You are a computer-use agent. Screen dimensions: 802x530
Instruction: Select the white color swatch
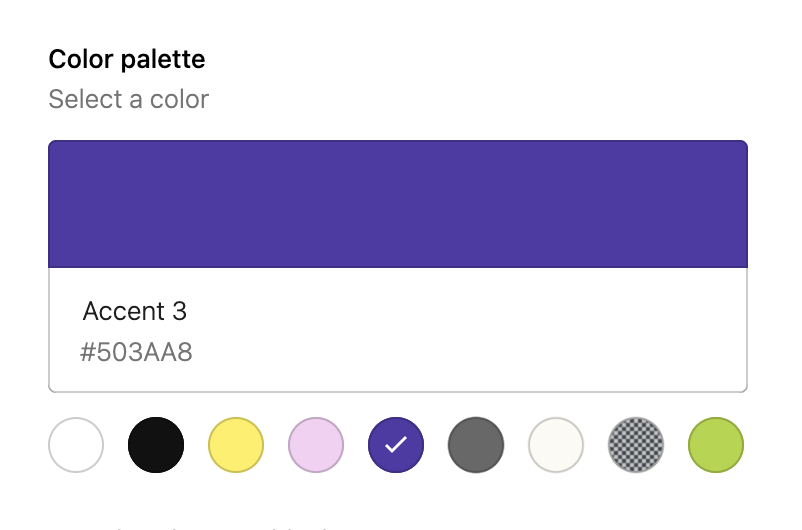tap(76, 445)
